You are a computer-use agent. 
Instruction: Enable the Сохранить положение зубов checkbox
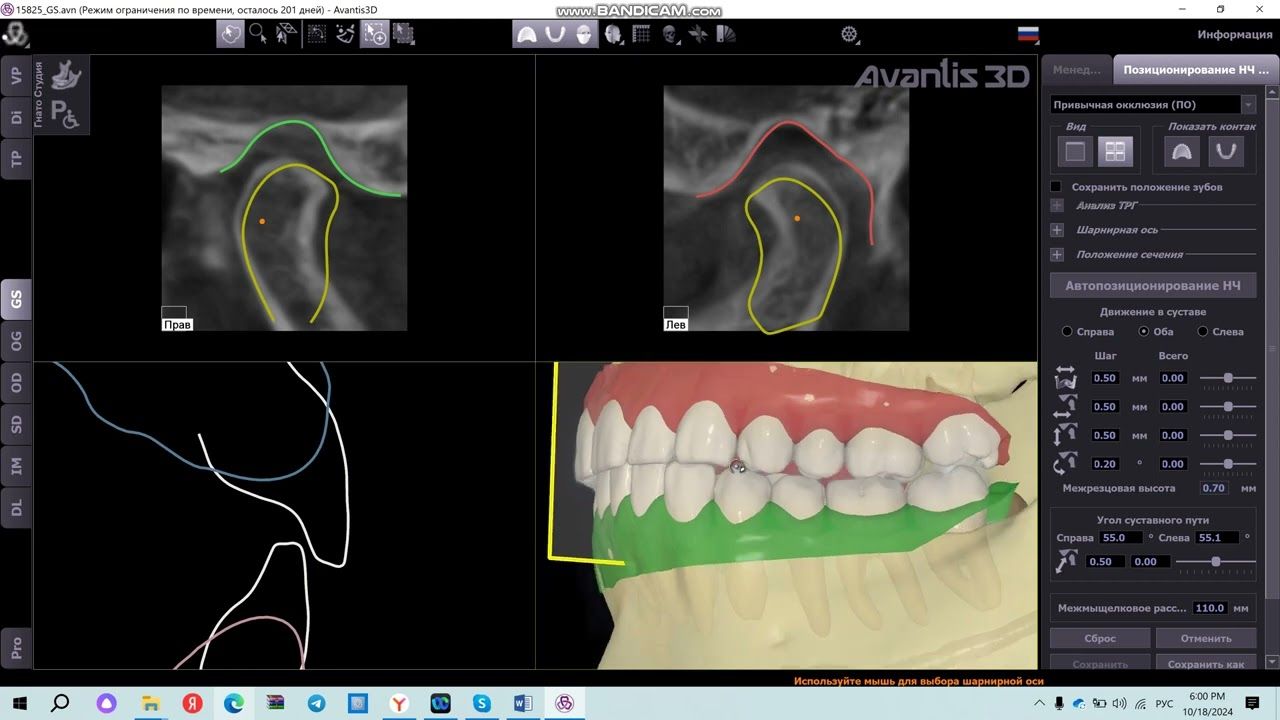1056,187
